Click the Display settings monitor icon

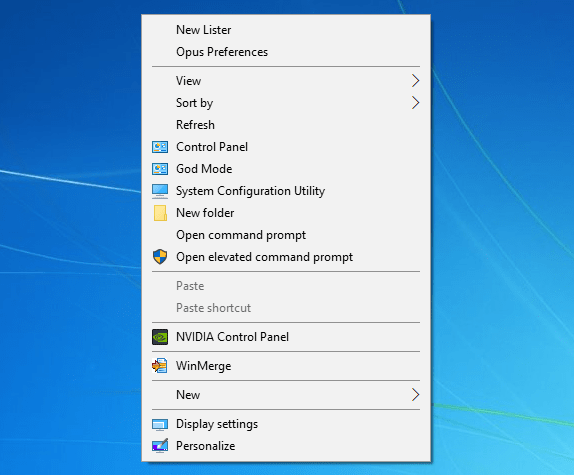click(160, 424)
